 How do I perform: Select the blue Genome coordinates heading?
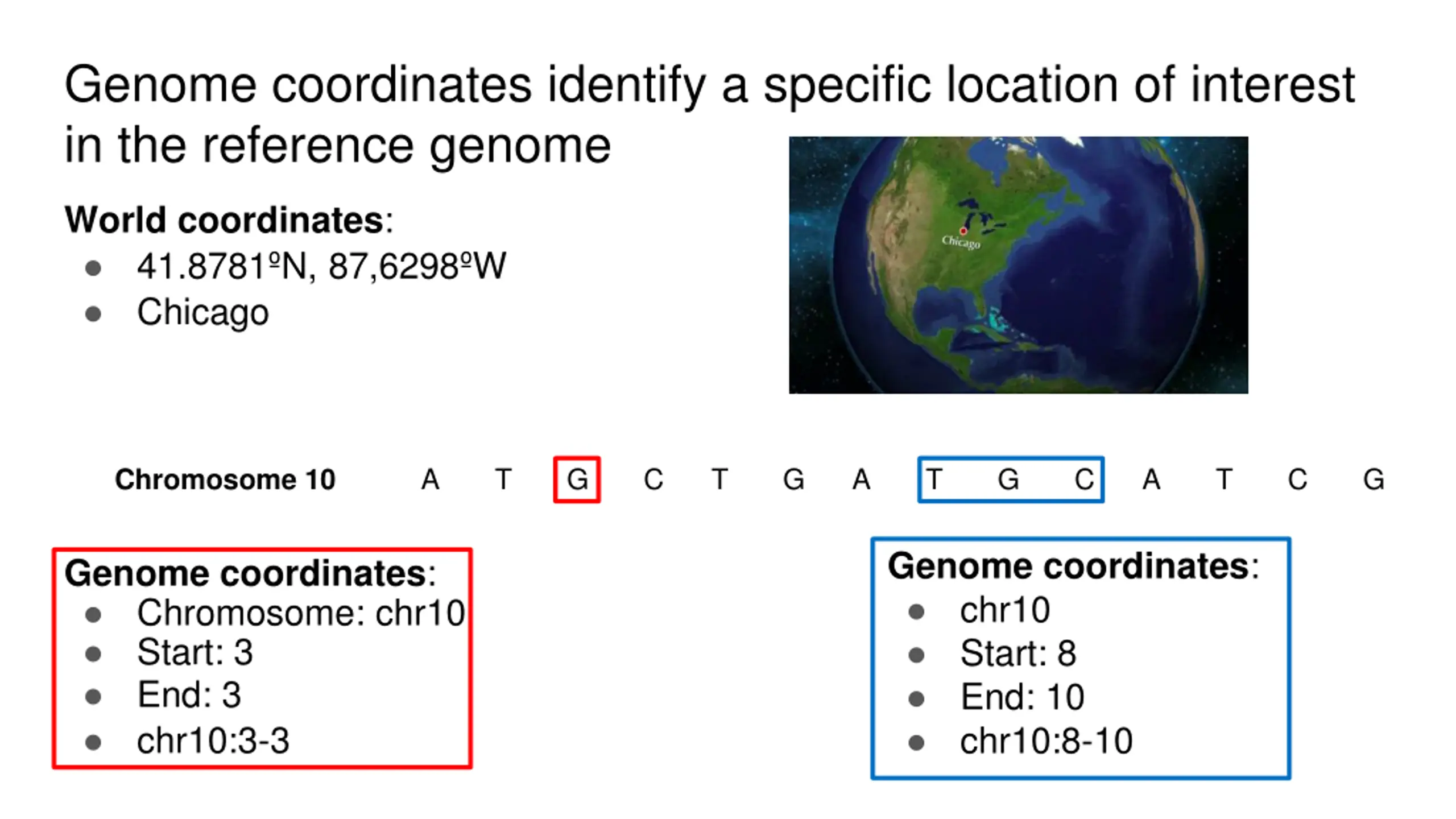(x=1074, y=566)
